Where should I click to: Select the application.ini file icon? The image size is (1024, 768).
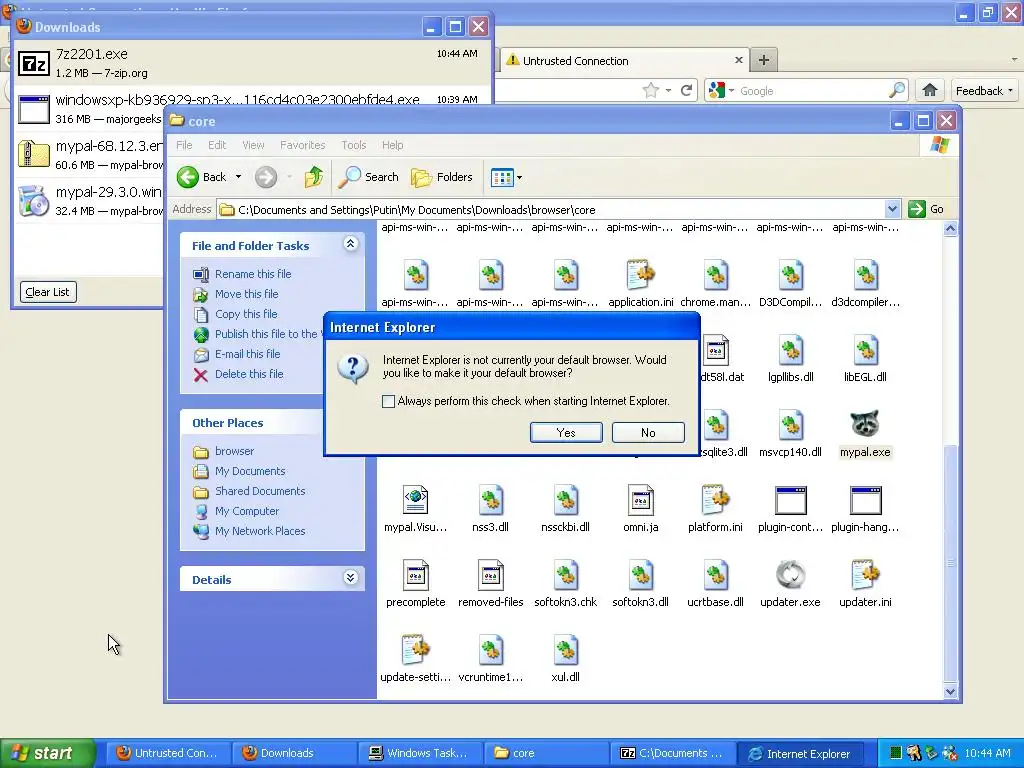click(x=640, y=275)
